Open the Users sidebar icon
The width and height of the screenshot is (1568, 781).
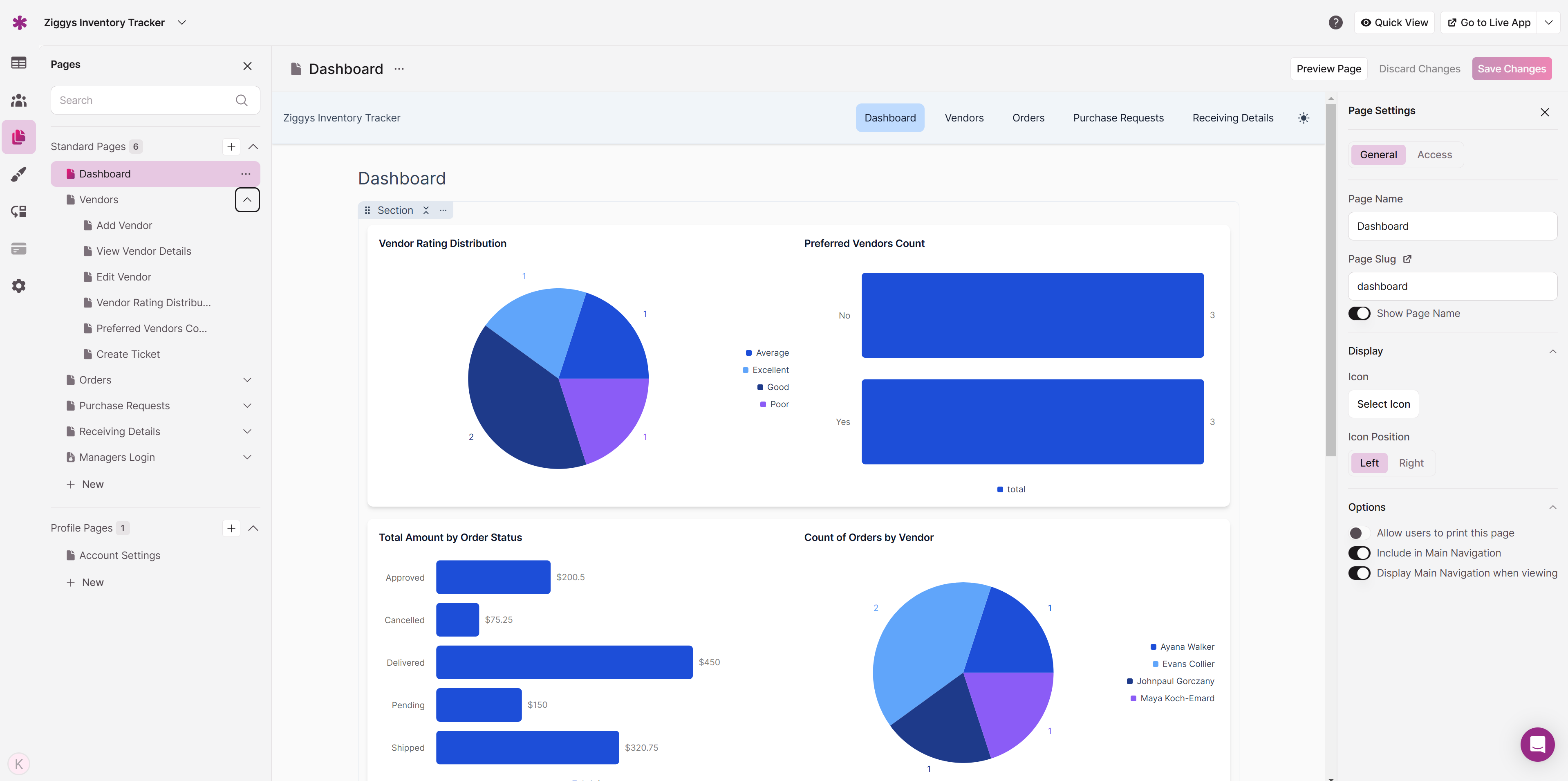click(19, 100)
